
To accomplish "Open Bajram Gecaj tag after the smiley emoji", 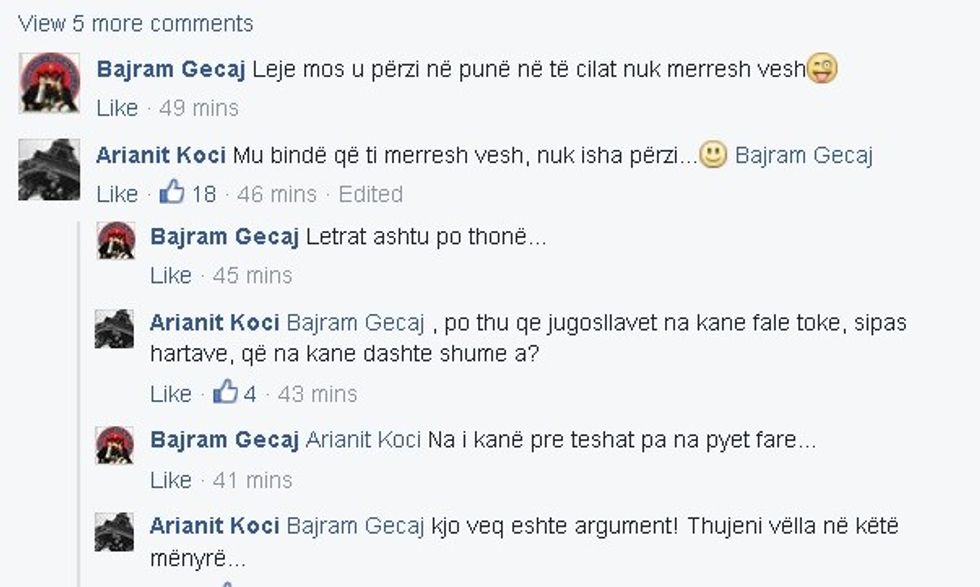I will pos(804,156).
